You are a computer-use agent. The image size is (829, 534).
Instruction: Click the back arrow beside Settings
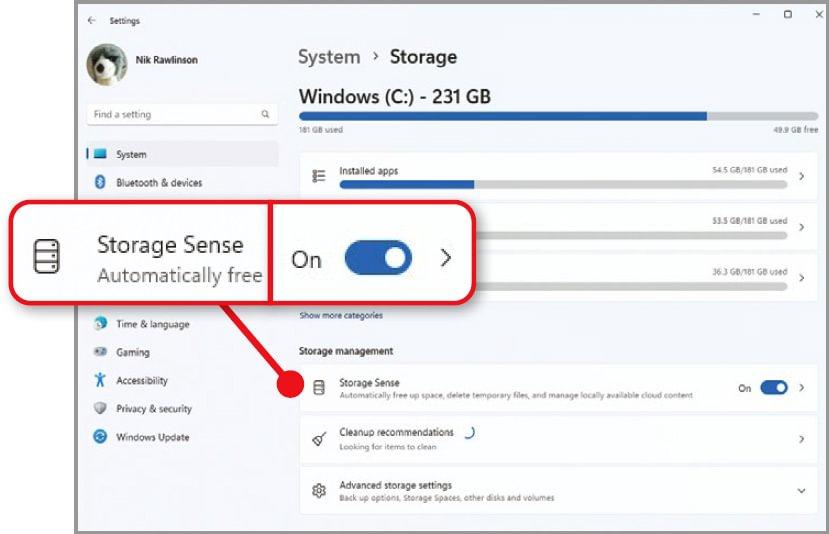(91, 21)
